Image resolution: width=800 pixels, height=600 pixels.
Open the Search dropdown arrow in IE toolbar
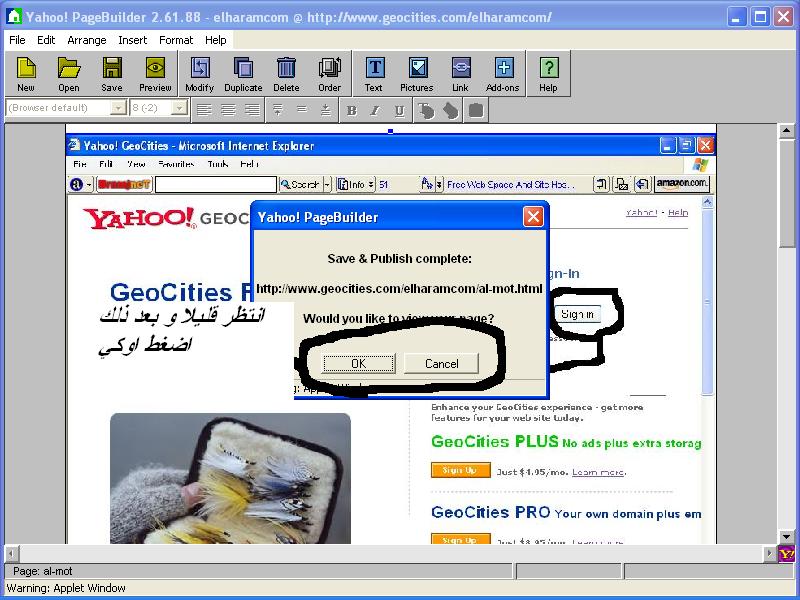328,184
